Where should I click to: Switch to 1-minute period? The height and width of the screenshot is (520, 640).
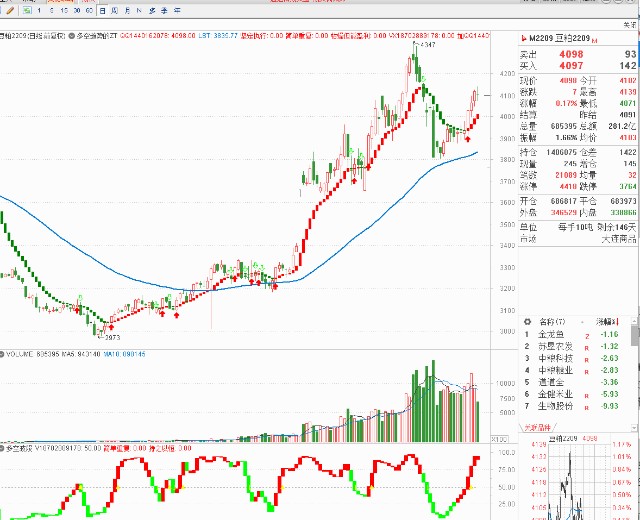tap(39, 11)
